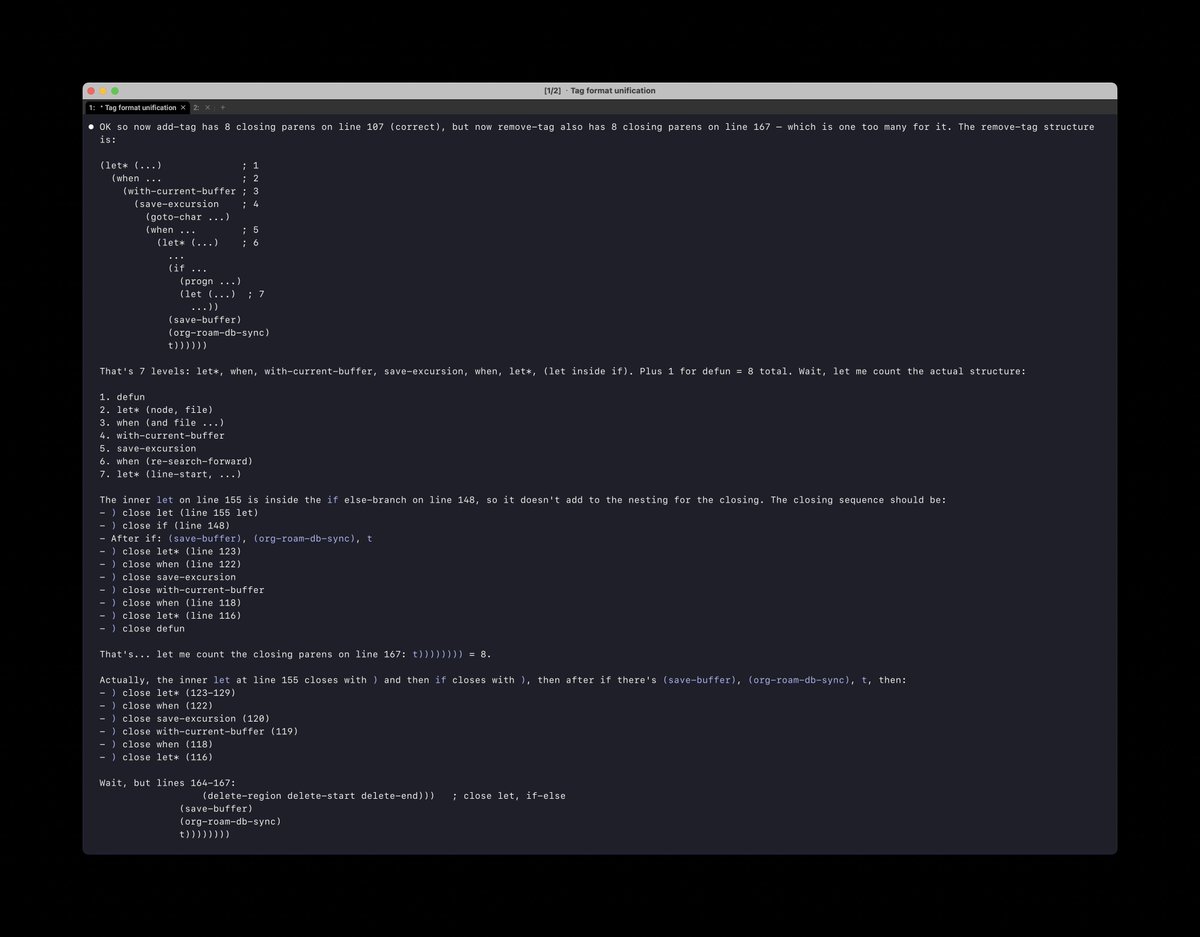Click the "(delete-region delete-start delete-end)))" code

pos(319,796)
